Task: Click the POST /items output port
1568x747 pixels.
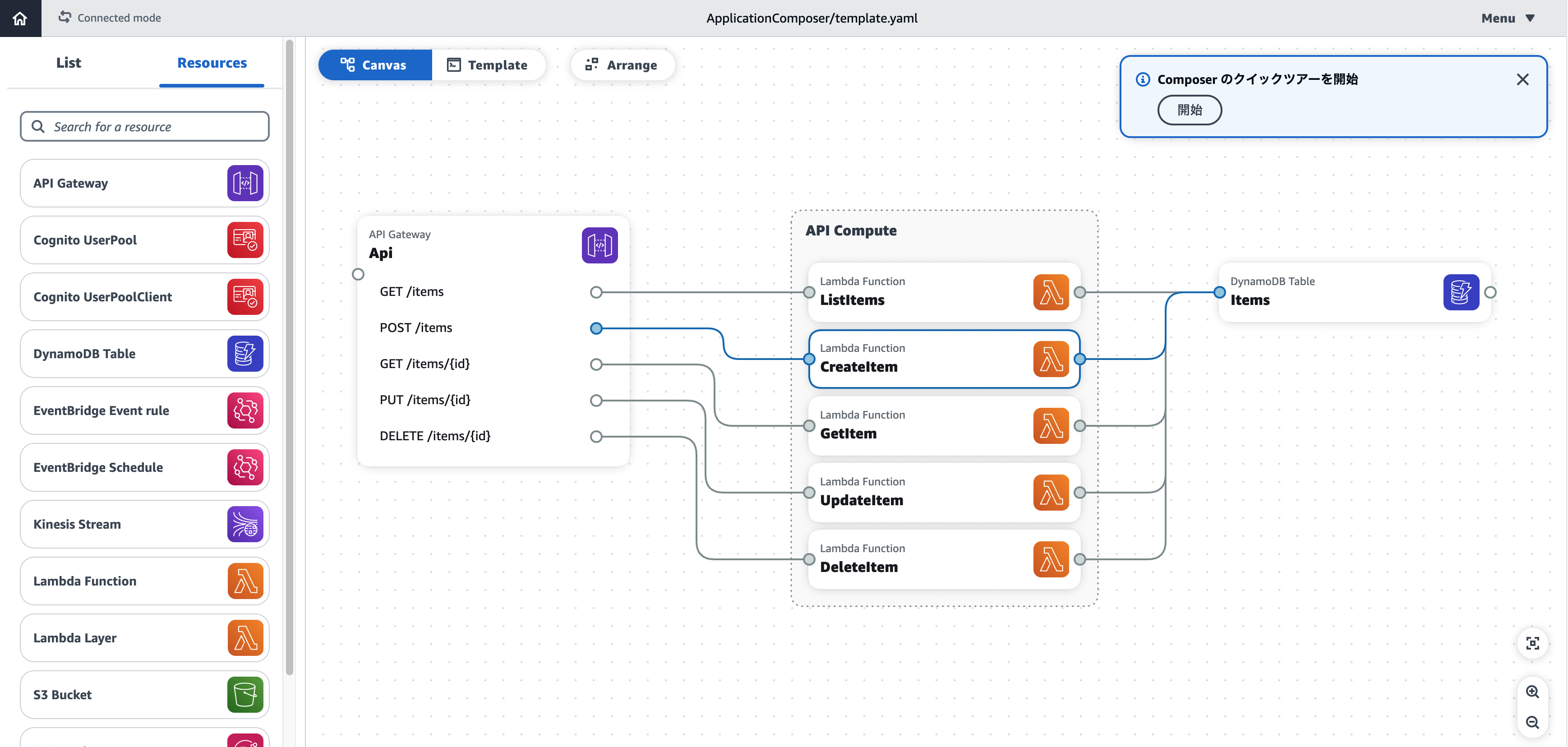Action: point(596,328)
